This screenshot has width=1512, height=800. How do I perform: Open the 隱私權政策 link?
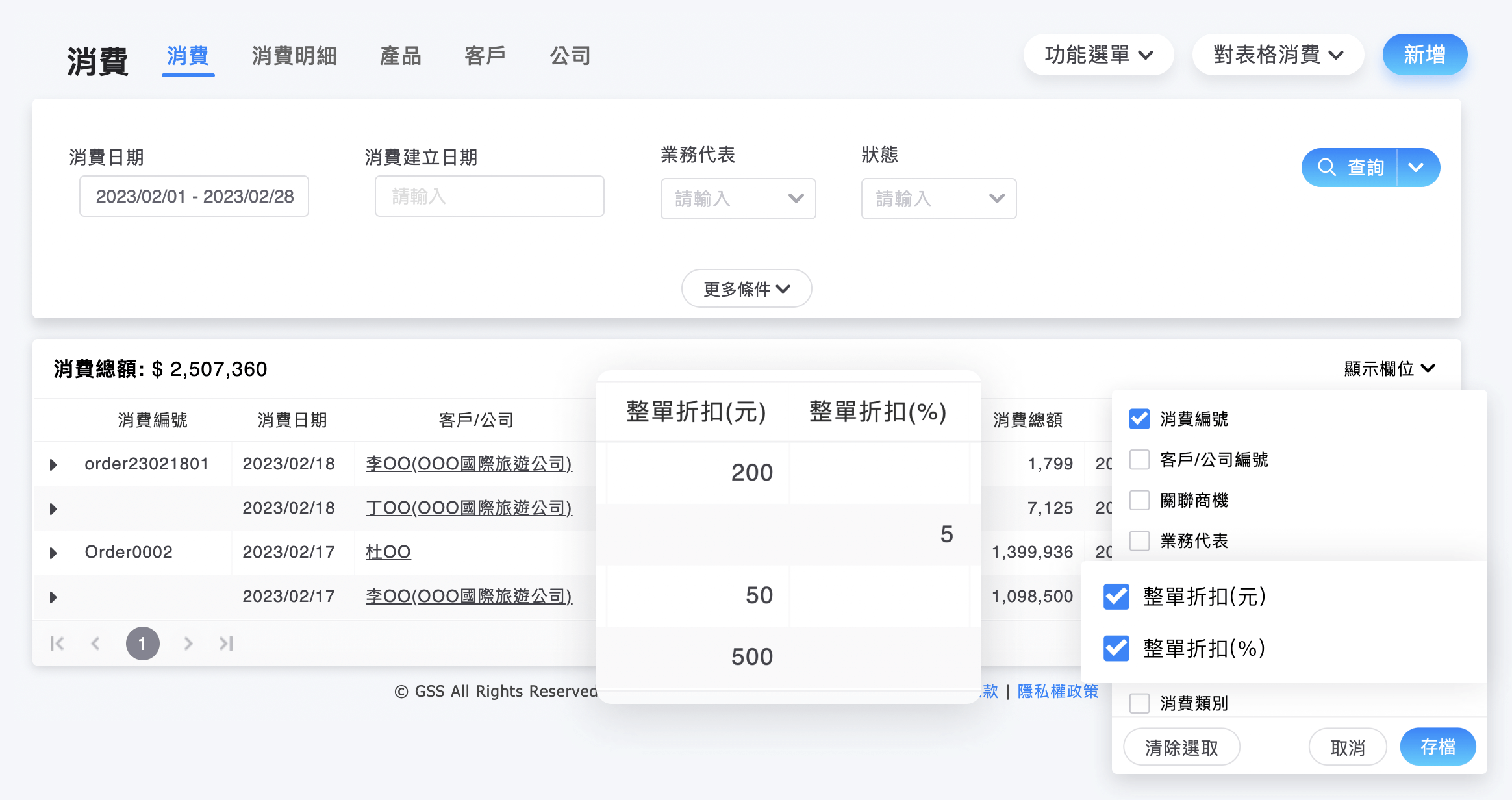pyautogui.click(x=1057, y=691)
